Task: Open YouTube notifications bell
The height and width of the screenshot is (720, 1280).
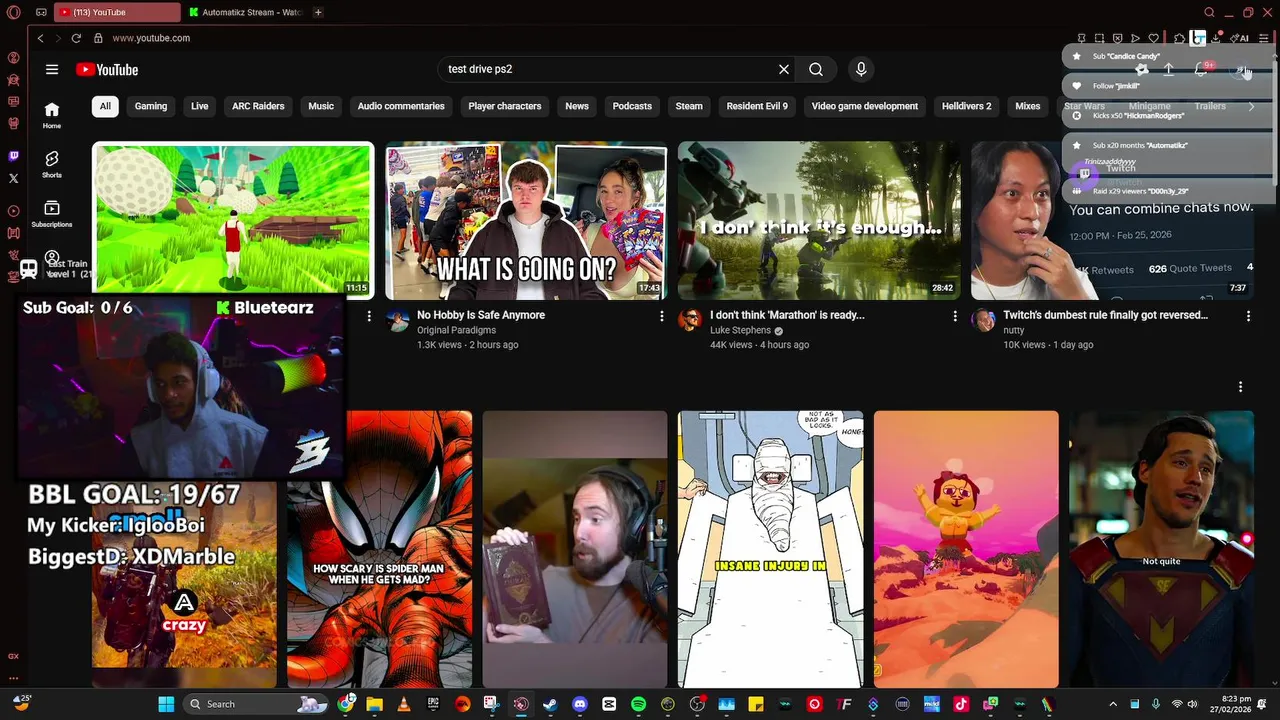Action: click(1201, 69)
